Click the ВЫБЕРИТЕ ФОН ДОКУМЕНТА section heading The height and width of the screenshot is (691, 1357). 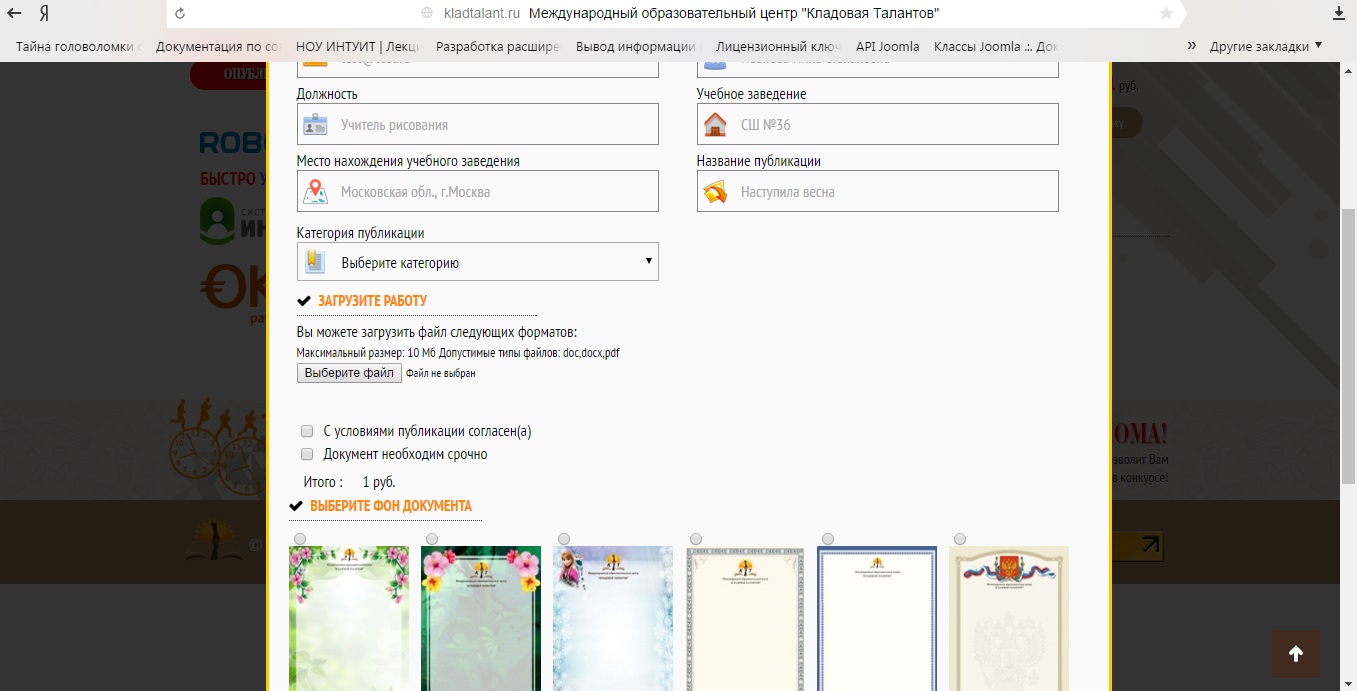(x=391, y=506)
